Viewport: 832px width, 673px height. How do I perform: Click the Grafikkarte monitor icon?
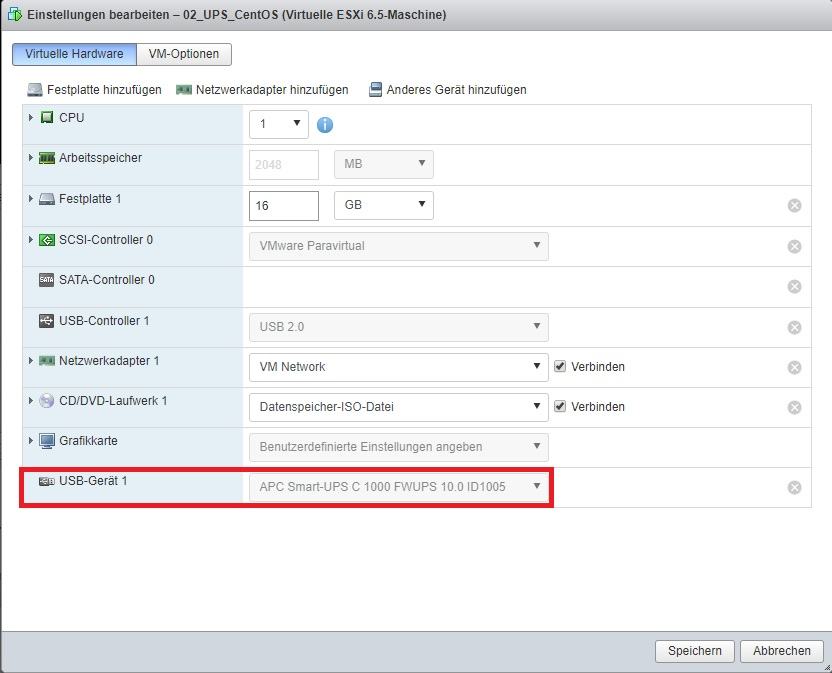pos(47,441)
